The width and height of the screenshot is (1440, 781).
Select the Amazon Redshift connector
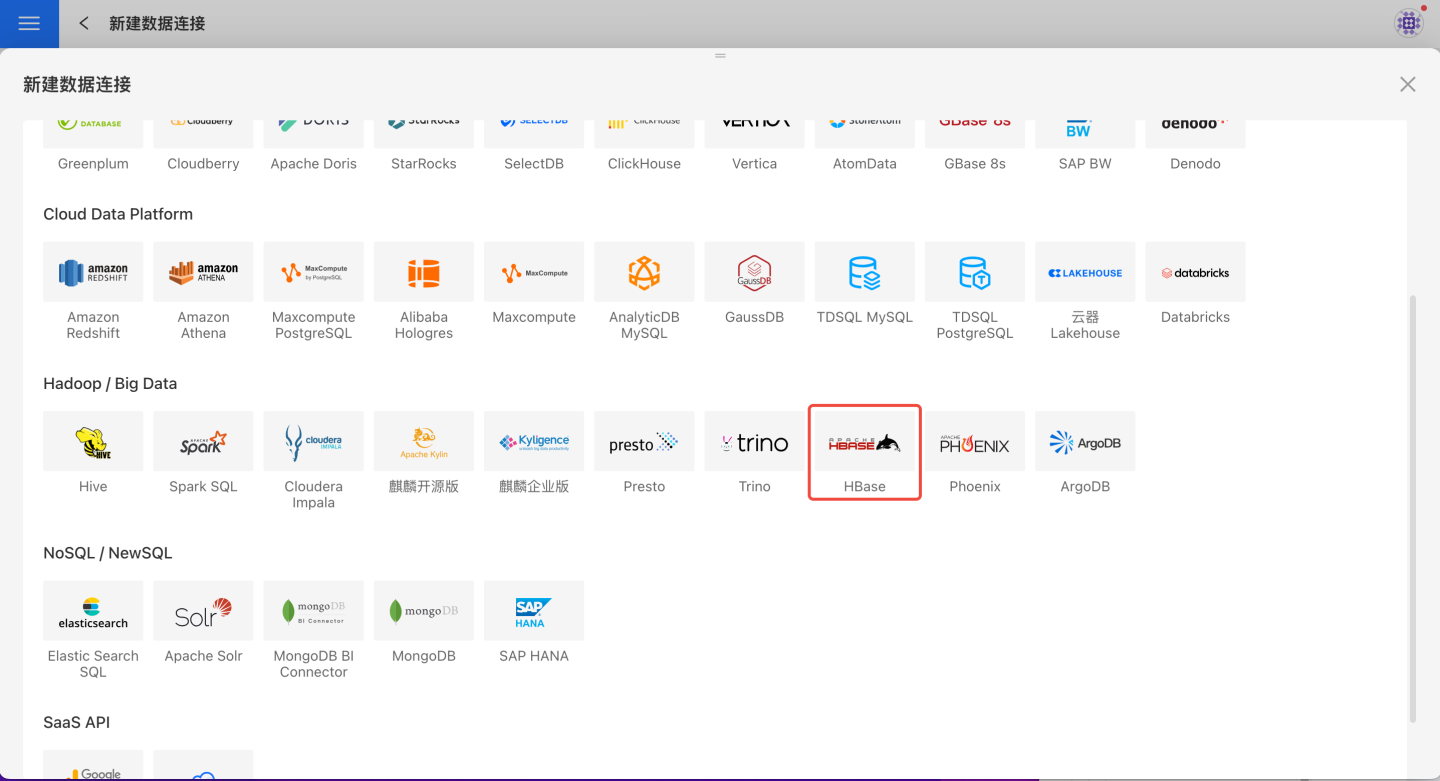[x=93, y=272]
